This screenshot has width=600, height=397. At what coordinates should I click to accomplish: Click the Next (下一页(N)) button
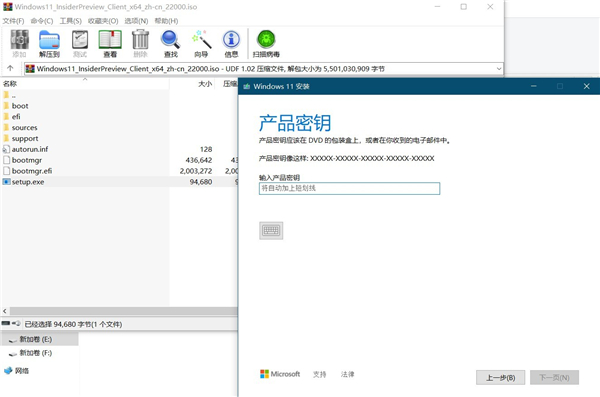coord(554,377)
